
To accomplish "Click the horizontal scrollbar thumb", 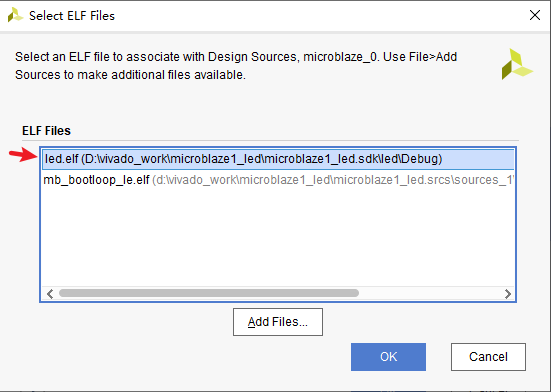I will point(209,293).
